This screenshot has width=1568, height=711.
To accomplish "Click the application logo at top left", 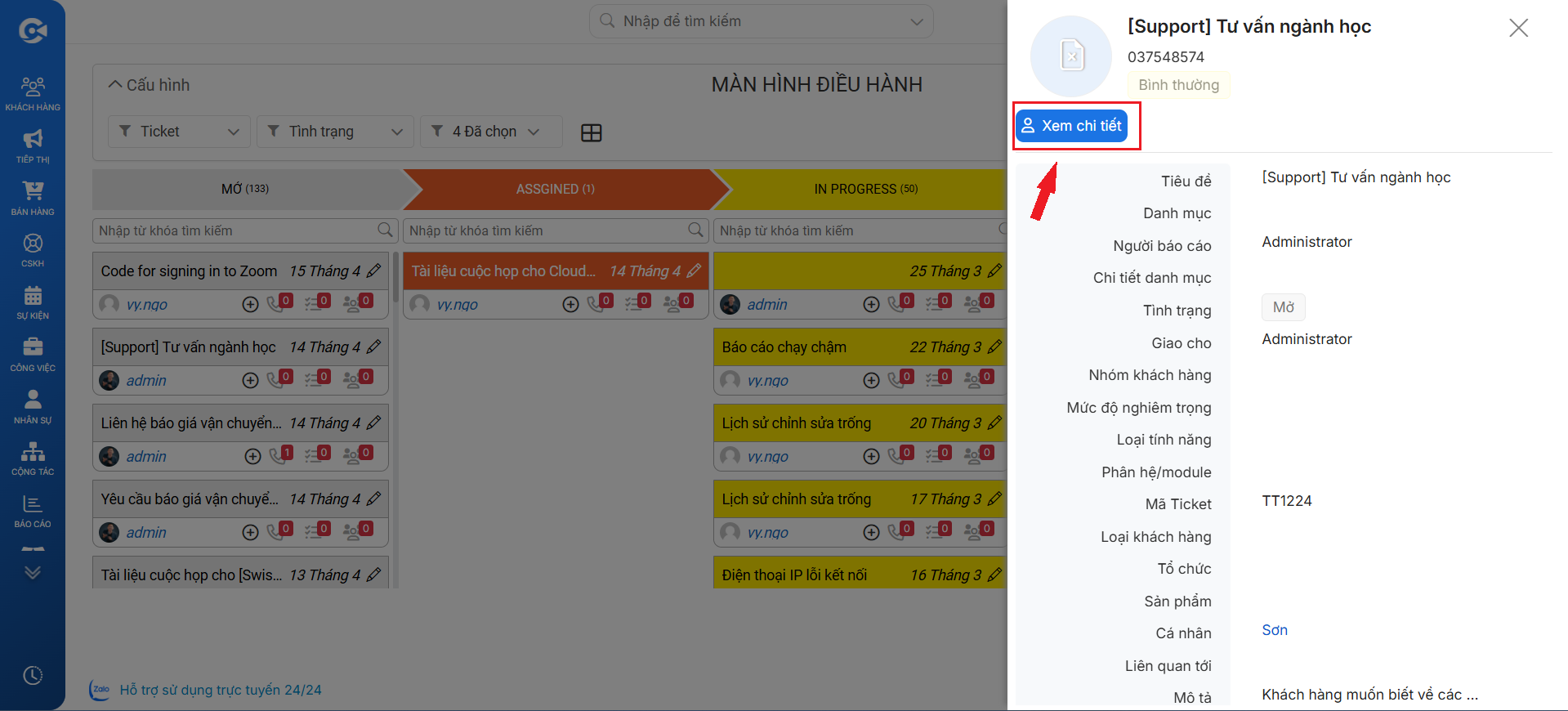I will (33, 31).
